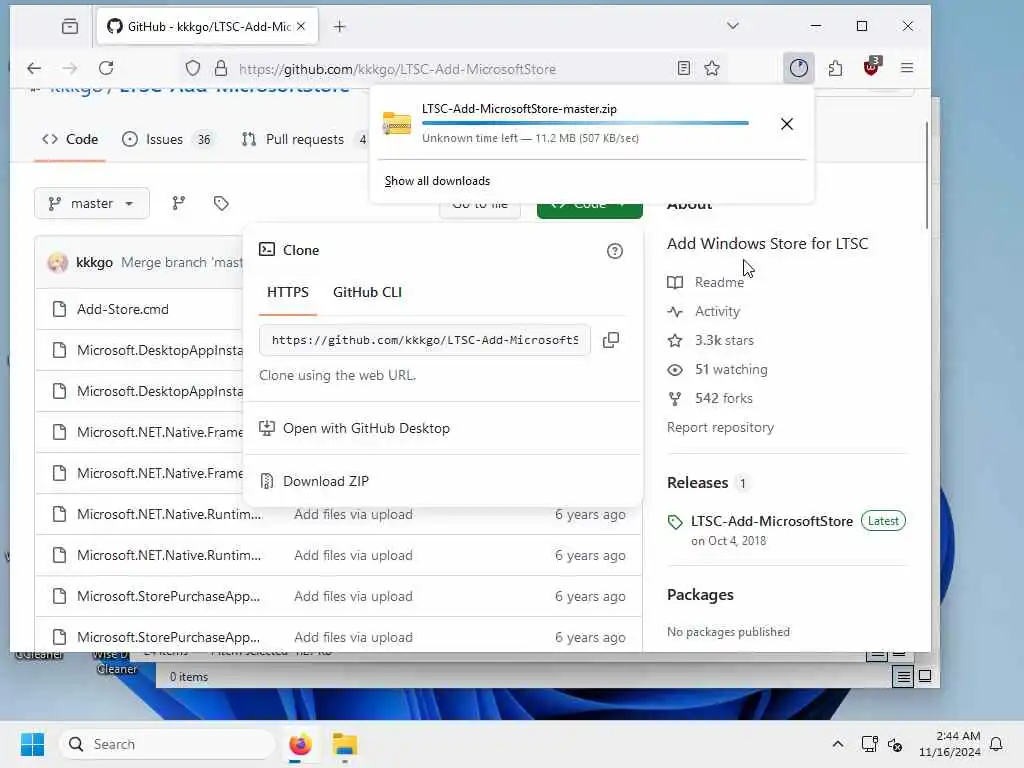Click Show all downloads
The image size is (1024, 768).
(x=437, y=181)
